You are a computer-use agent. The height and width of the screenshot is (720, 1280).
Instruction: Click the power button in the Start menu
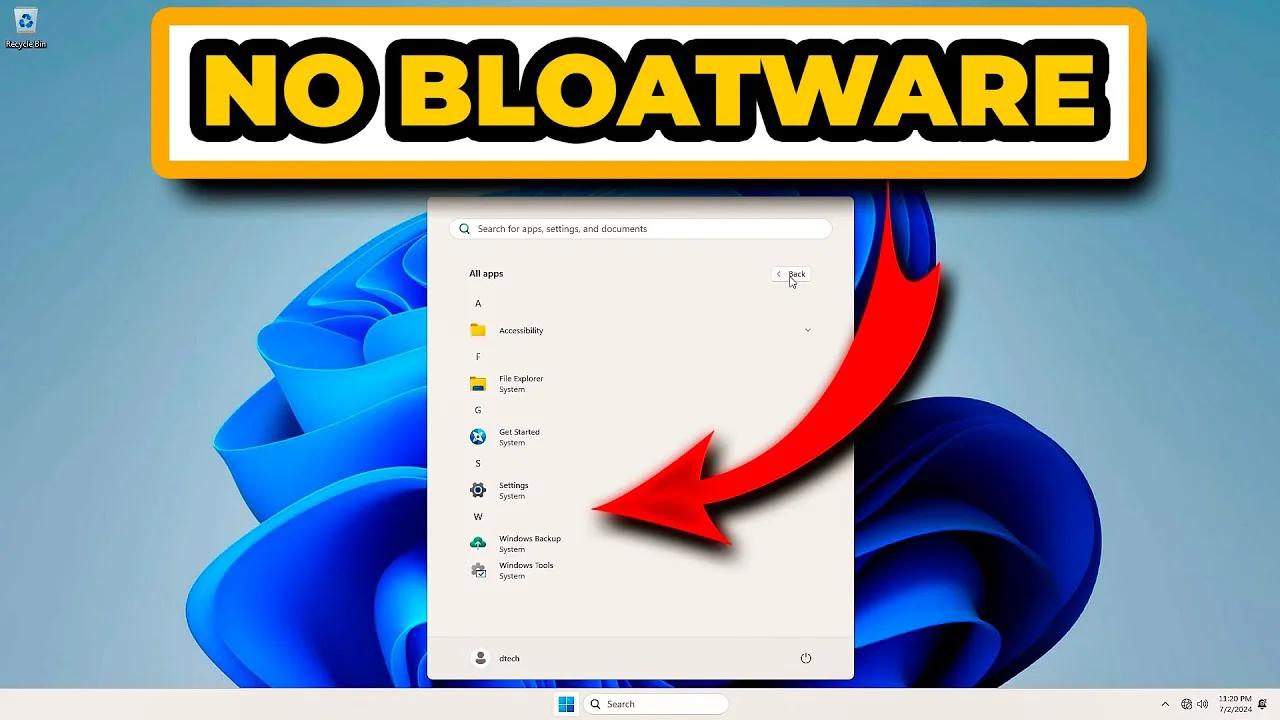click(806, 658)
